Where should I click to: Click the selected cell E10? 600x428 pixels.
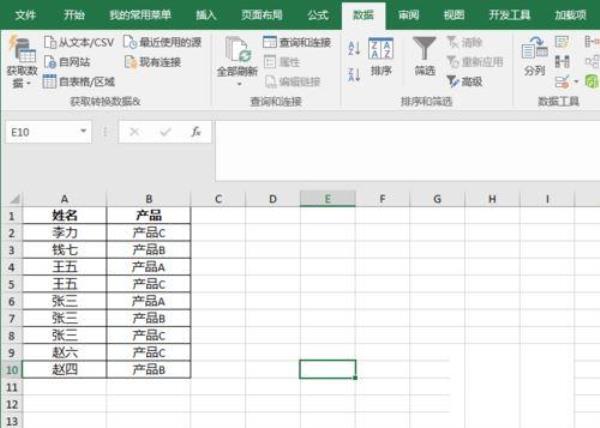[328, 369]
